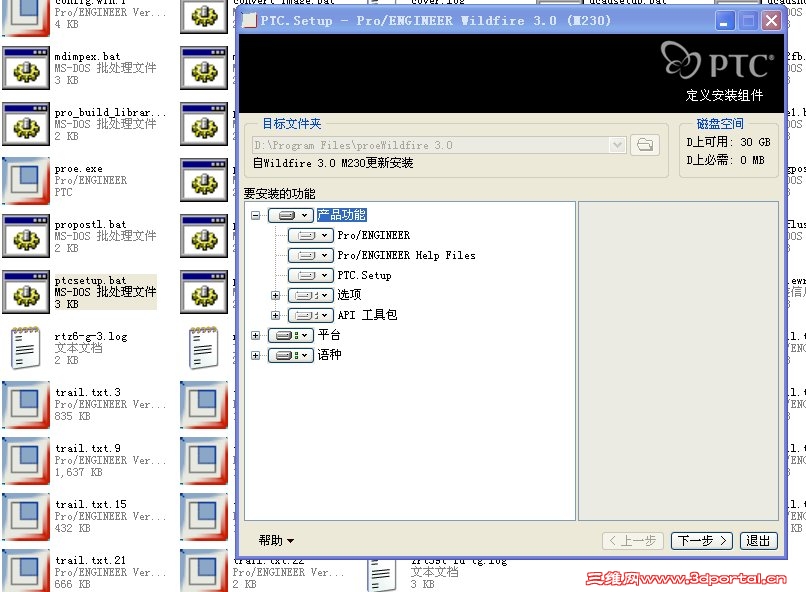The width and height of the screenshot is (806, 592).
Task: Expand the API 工具包 tree node
Action: coord(276,316)
